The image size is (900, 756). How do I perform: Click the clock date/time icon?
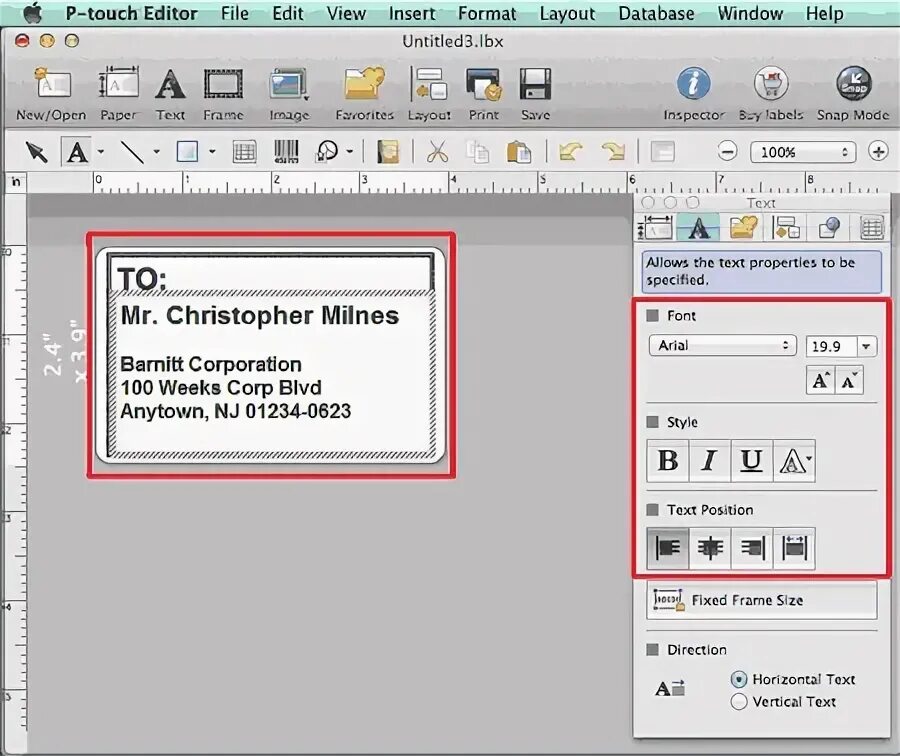point(327,152)
